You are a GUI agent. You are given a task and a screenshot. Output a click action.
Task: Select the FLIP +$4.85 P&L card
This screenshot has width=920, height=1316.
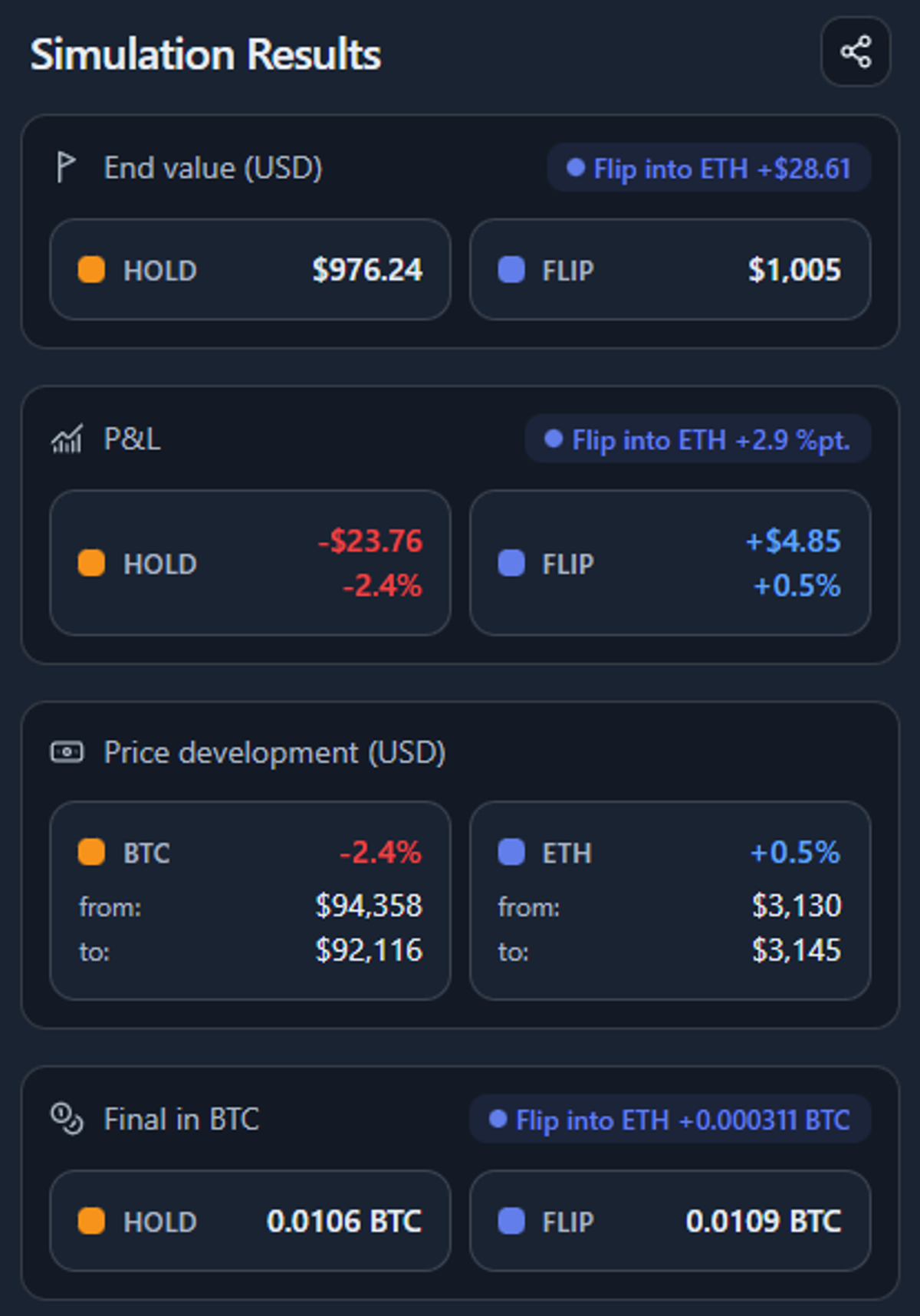coord(670,563)
